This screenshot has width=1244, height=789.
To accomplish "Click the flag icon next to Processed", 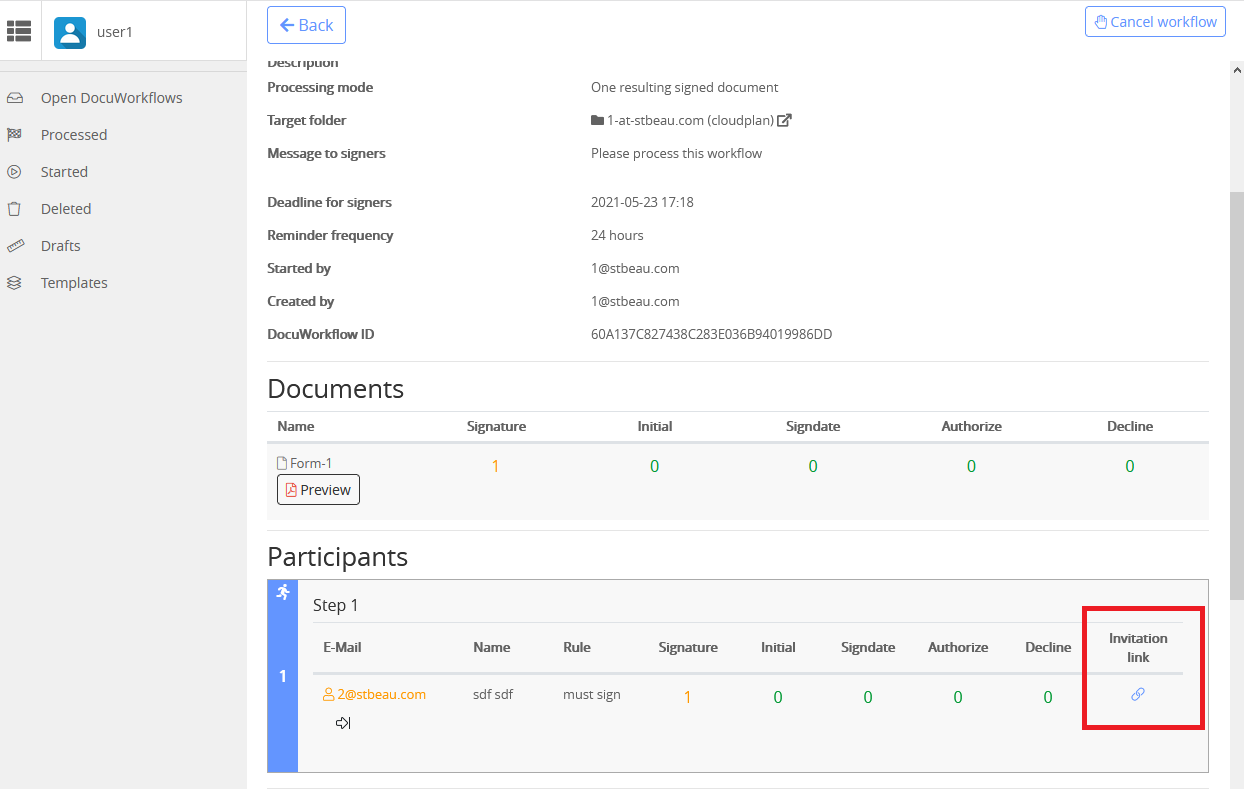I will coord(15,134).
